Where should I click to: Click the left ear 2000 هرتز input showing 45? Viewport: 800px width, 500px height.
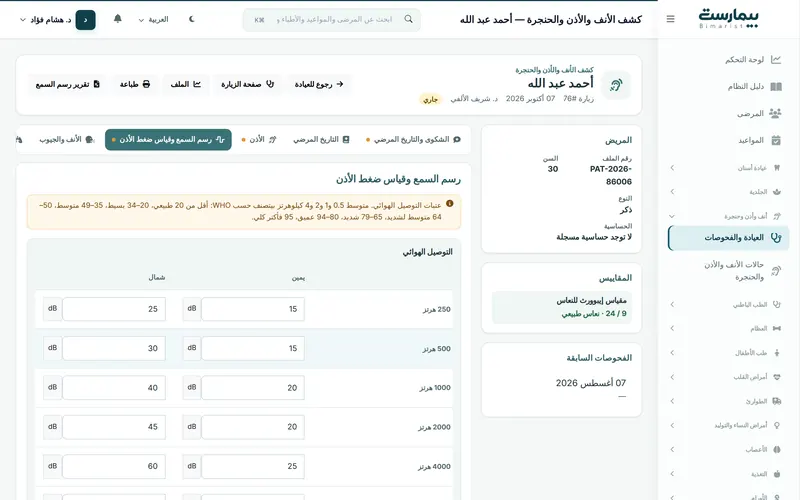(114, 427)
